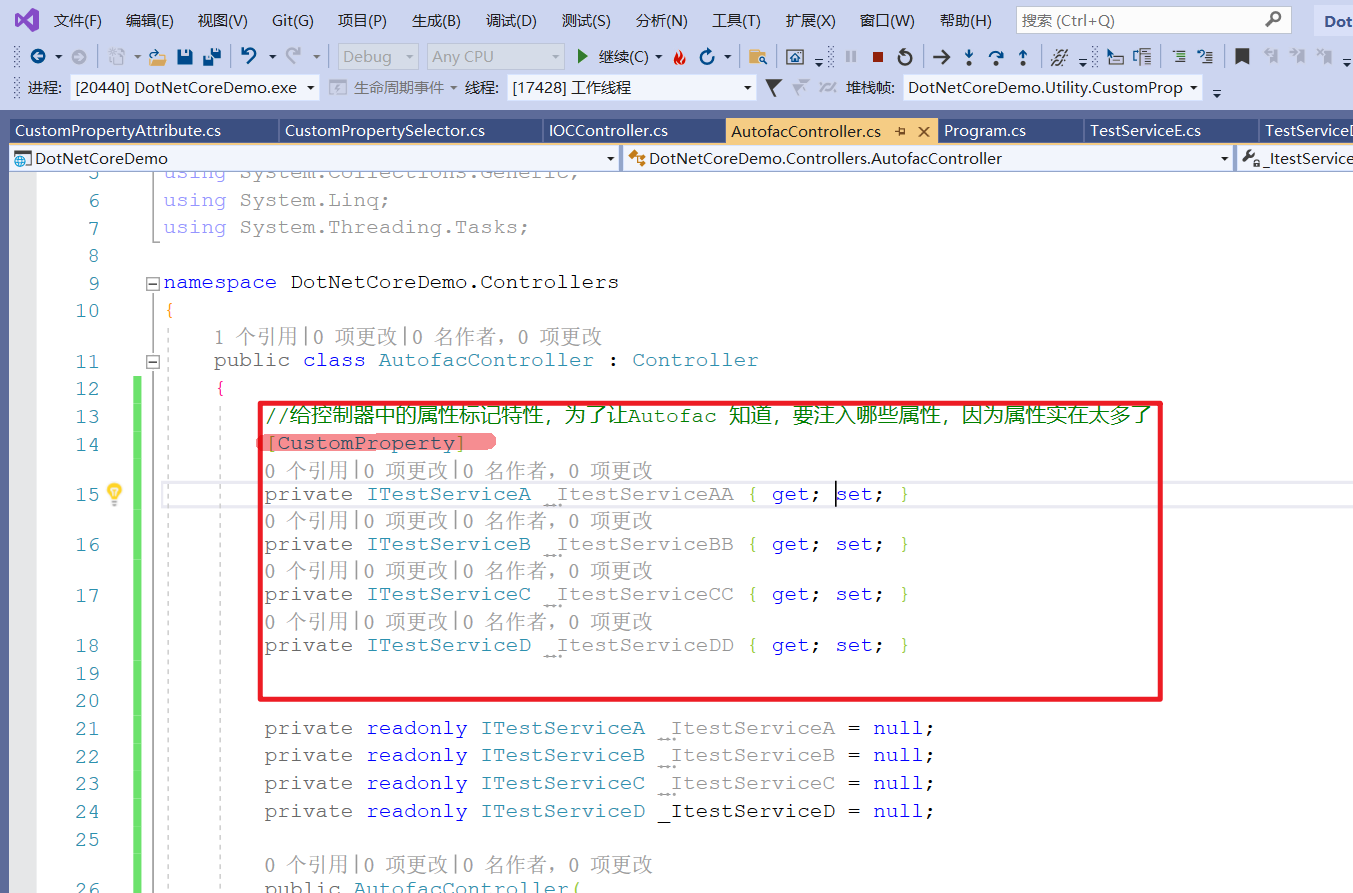The image size is (1353, 893).
Task: Expand the Continue button dropdown arrow
Action: pos(659,58)
